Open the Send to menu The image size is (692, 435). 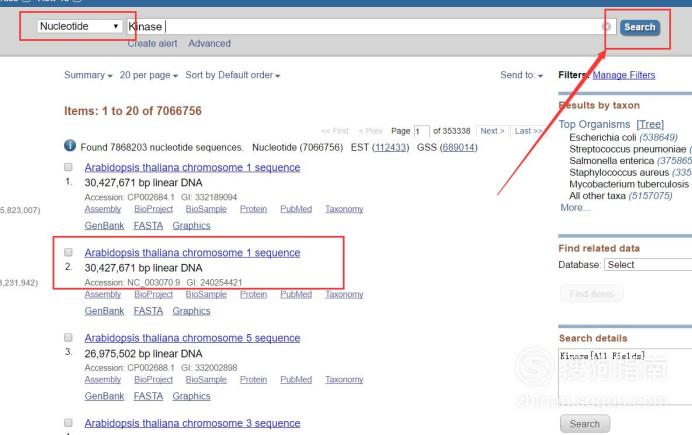point(521,75)
